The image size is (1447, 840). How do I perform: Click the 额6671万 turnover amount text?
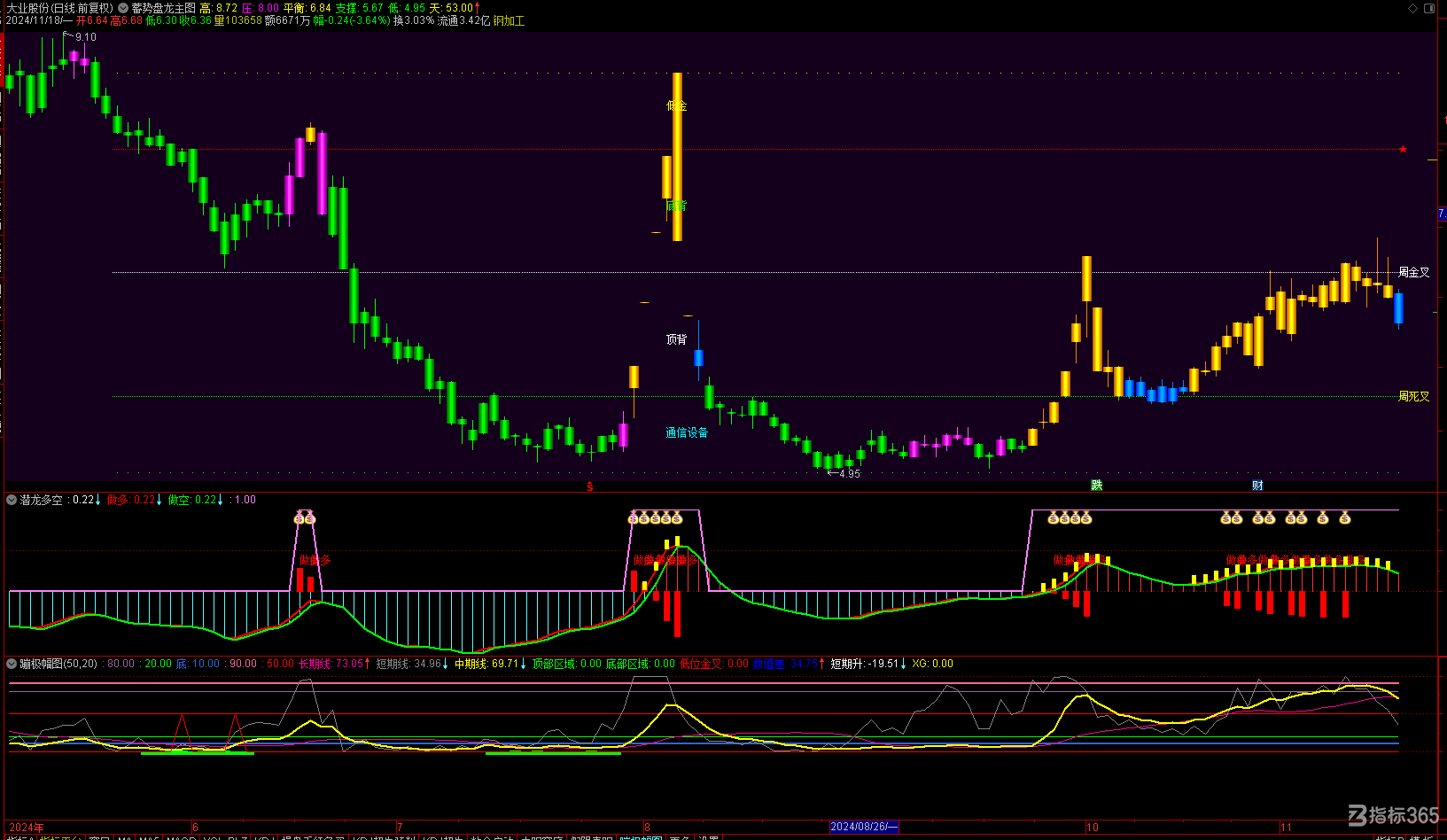pos(287,20)
